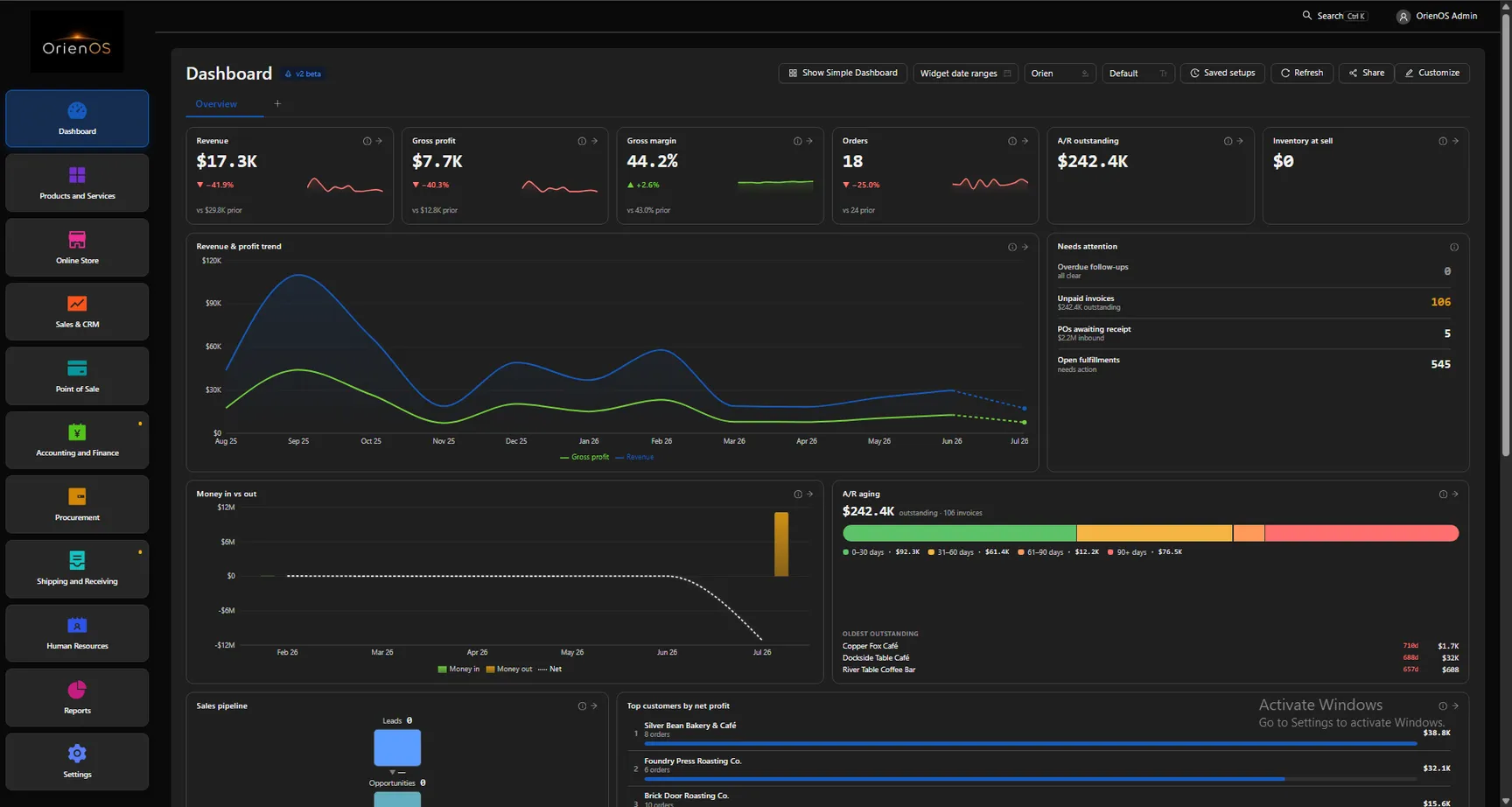
Task: Go to the Online Store module
Action: click(77, 247)
